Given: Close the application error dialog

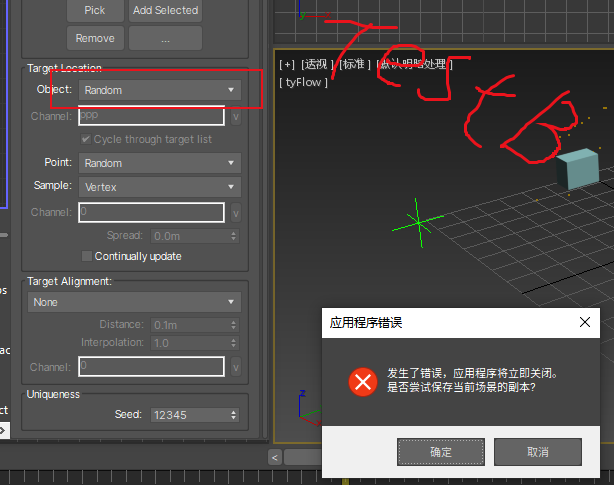Looking at the screenshot, I should click(x=585, y=323).
